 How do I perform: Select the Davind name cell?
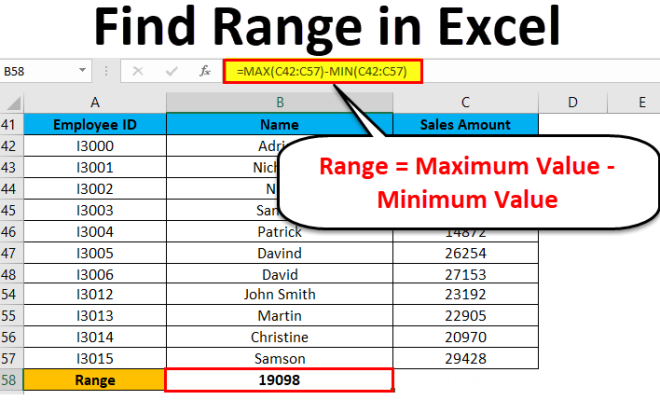coord(280,253)
